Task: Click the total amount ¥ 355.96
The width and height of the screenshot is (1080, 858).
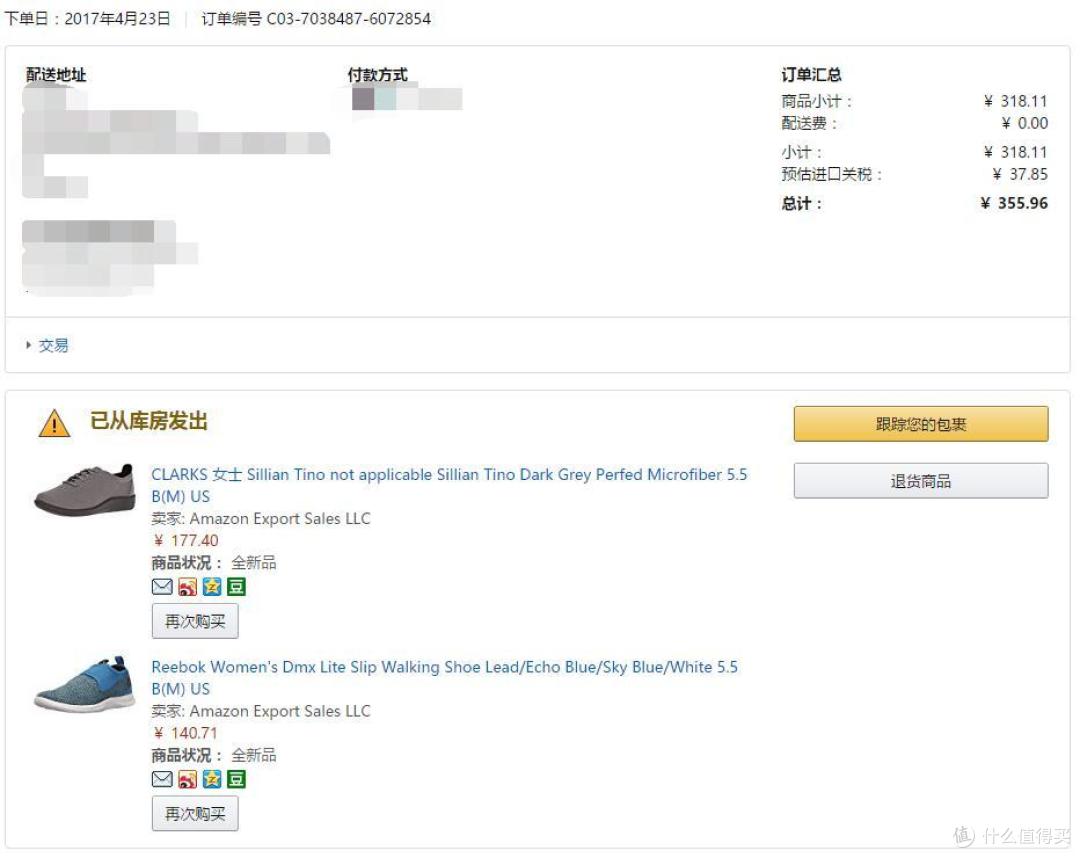Action: [x=1014, y=203]
